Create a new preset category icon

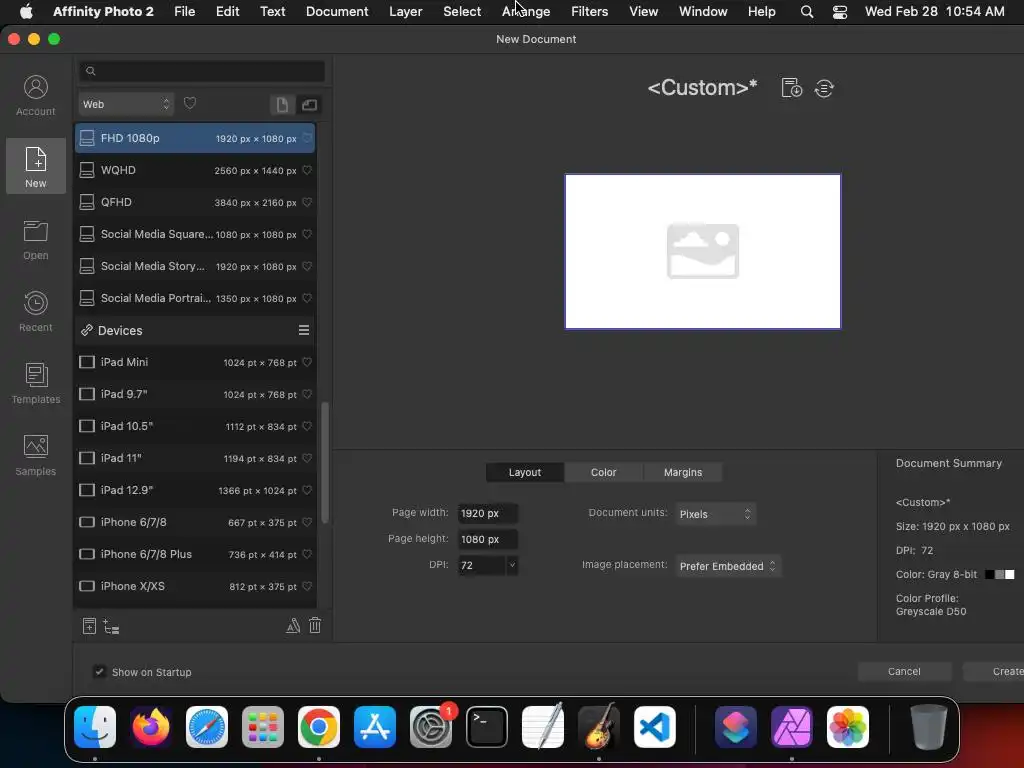[111, 627]
